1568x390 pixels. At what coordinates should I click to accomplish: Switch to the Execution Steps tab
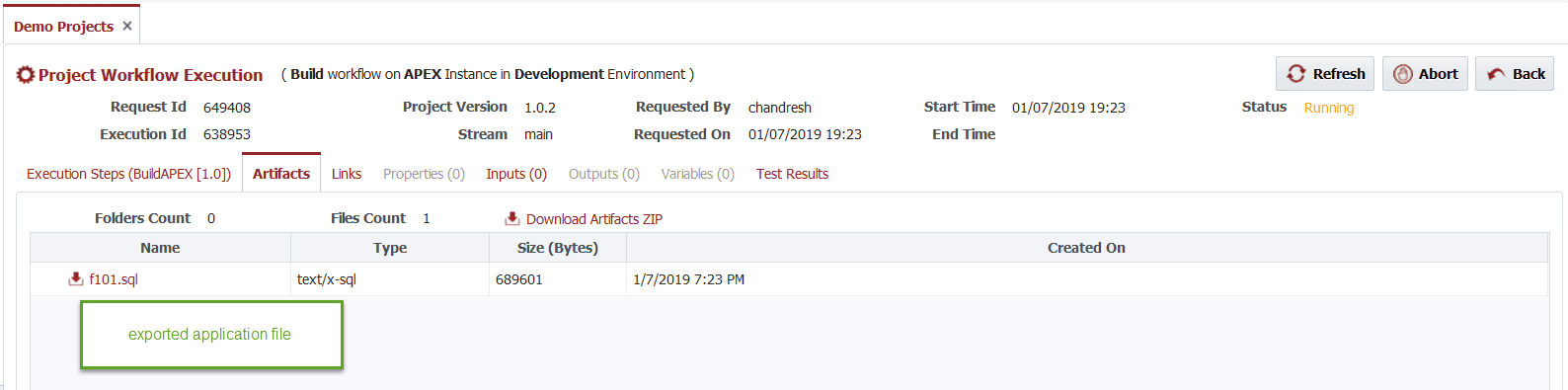128,174
